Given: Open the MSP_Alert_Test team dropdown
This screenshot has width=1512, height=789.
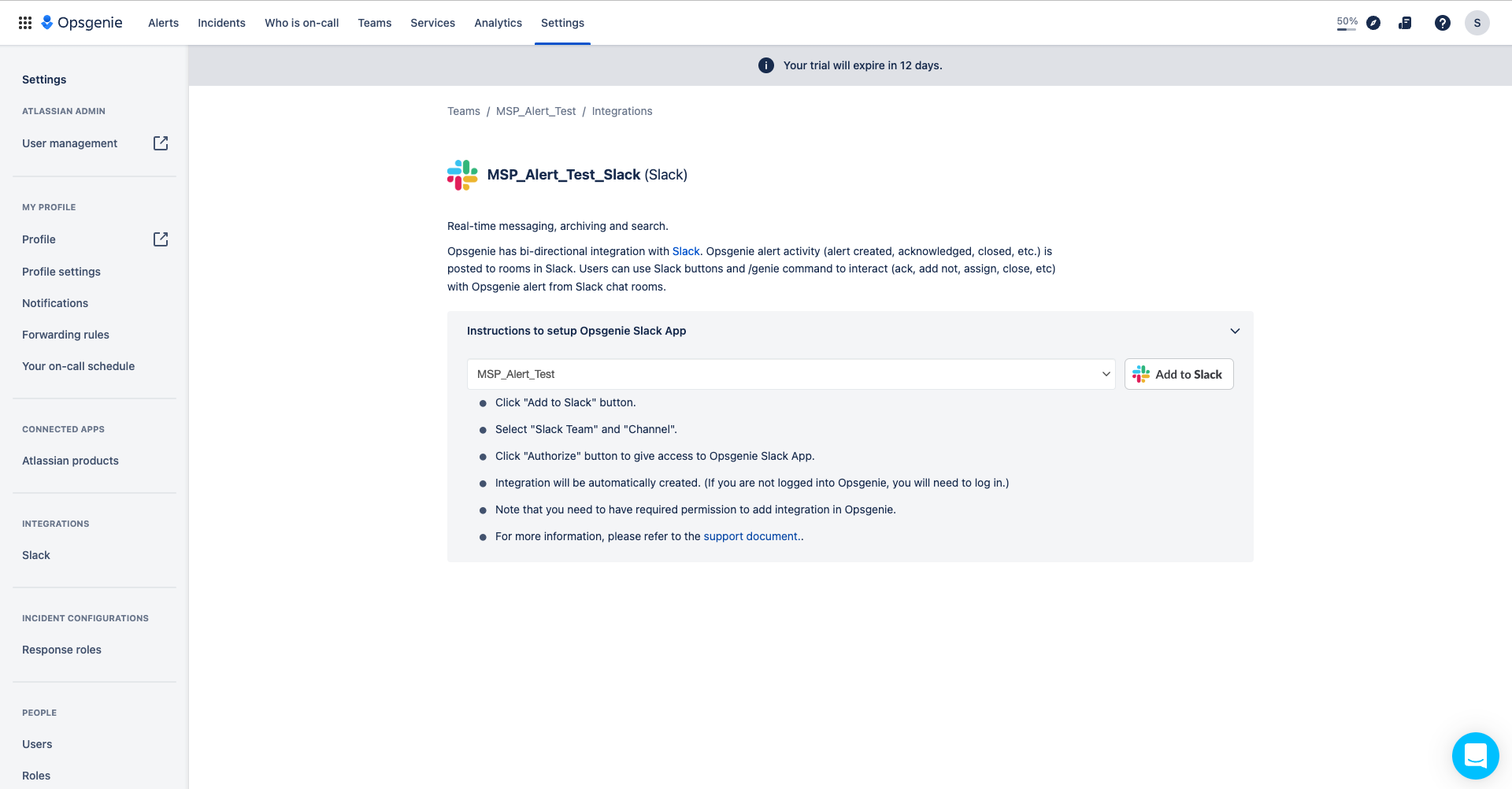Looking at the screenshot, I should point(791,374).
